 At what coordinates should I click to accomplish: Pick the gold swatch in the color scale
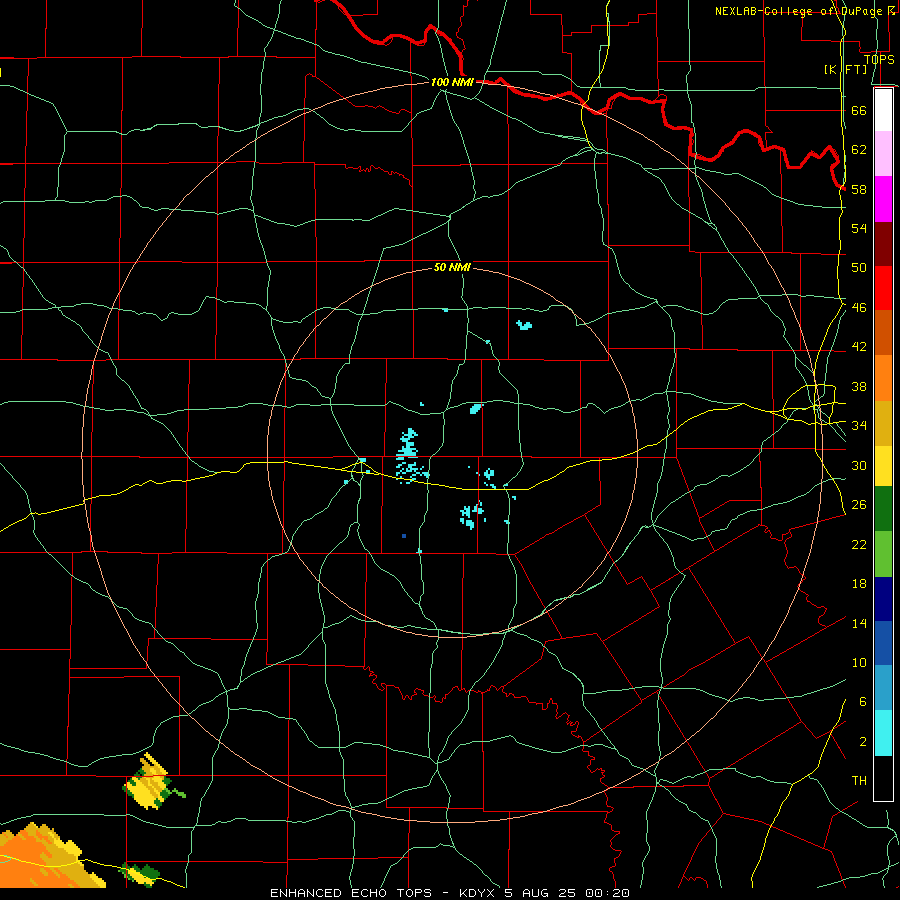click(x=883, y=423)
